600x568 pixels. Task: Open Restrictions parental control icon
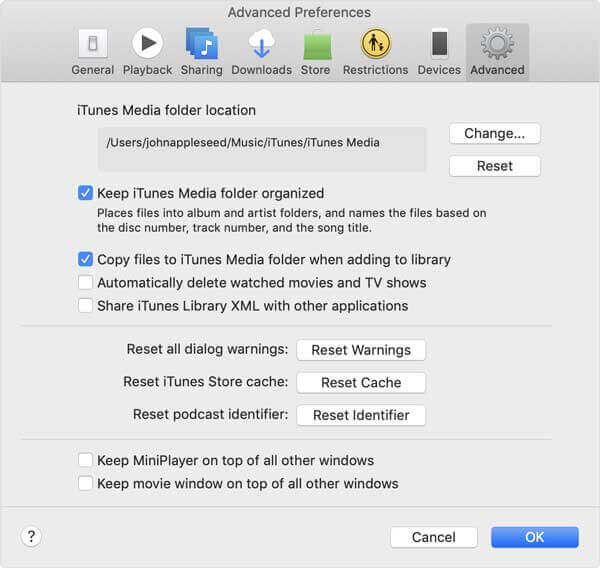375,43
